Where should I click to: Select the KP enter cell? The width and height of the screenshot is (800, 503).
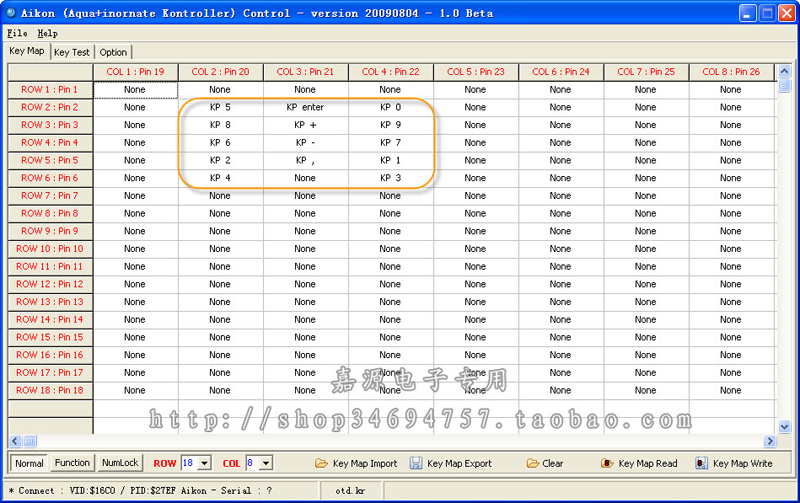click(305, 107)
